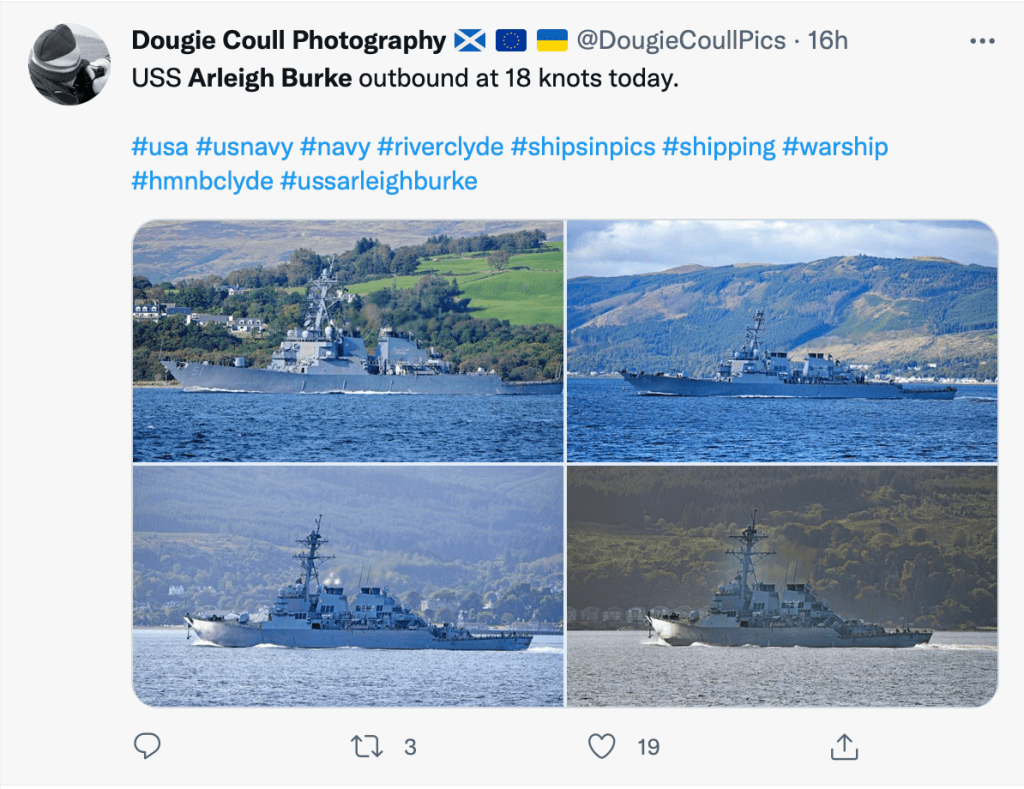View bottom-right dark forest ship photo
The height and width of the screenshot is (789, 1024).
pos(782,586)
